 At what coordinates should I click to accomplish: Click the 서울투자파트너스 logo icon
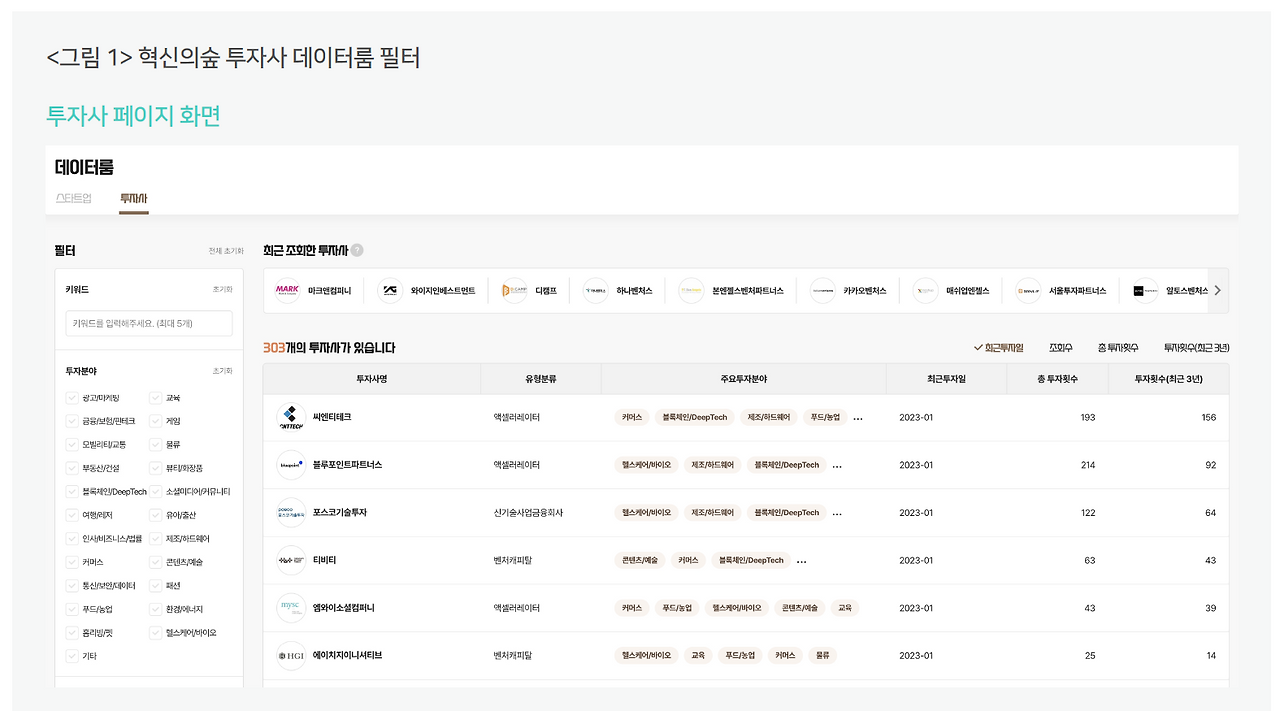tap(1028, 291)
